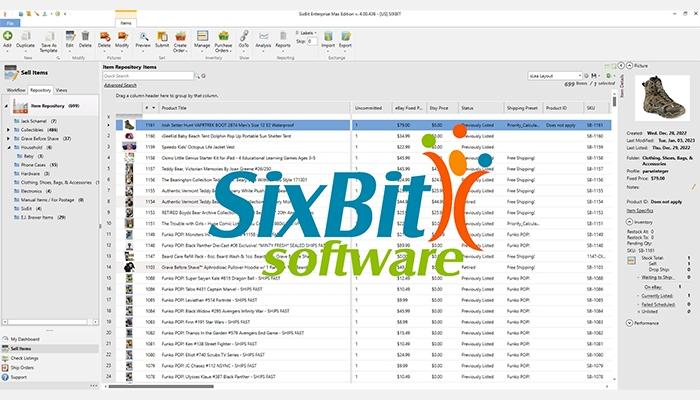Switch to the Workflow tab

16,90
